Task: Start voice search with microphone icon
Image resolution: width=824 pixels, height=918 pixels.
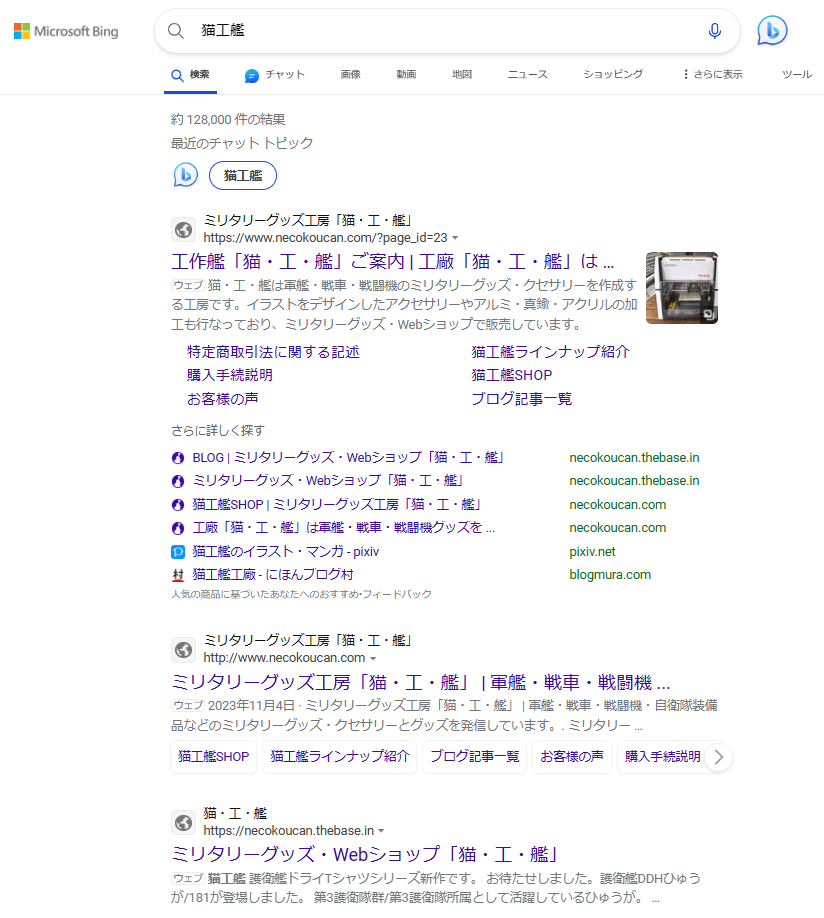Action: pos(714,30)
